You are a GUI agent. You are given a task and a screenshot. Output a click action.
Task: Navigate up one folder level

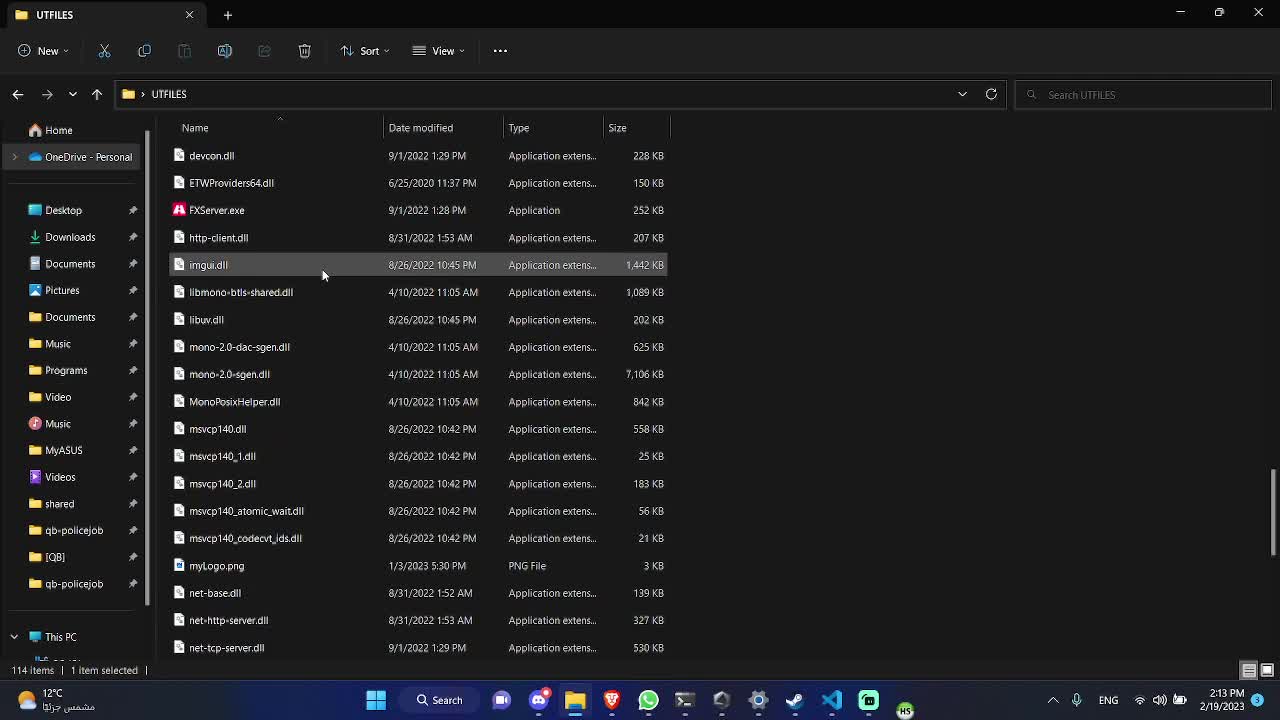point(97,94)
